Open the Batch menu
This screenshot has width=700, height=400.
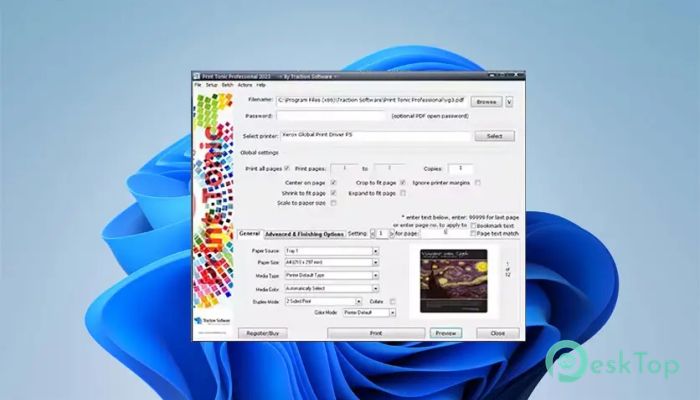click(x=228, y=85)
